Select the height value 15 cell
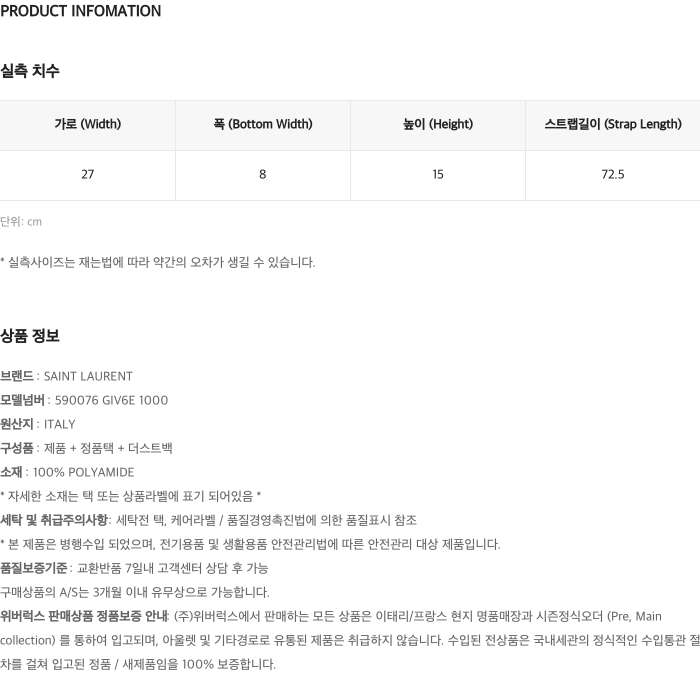 click(438, 174)
